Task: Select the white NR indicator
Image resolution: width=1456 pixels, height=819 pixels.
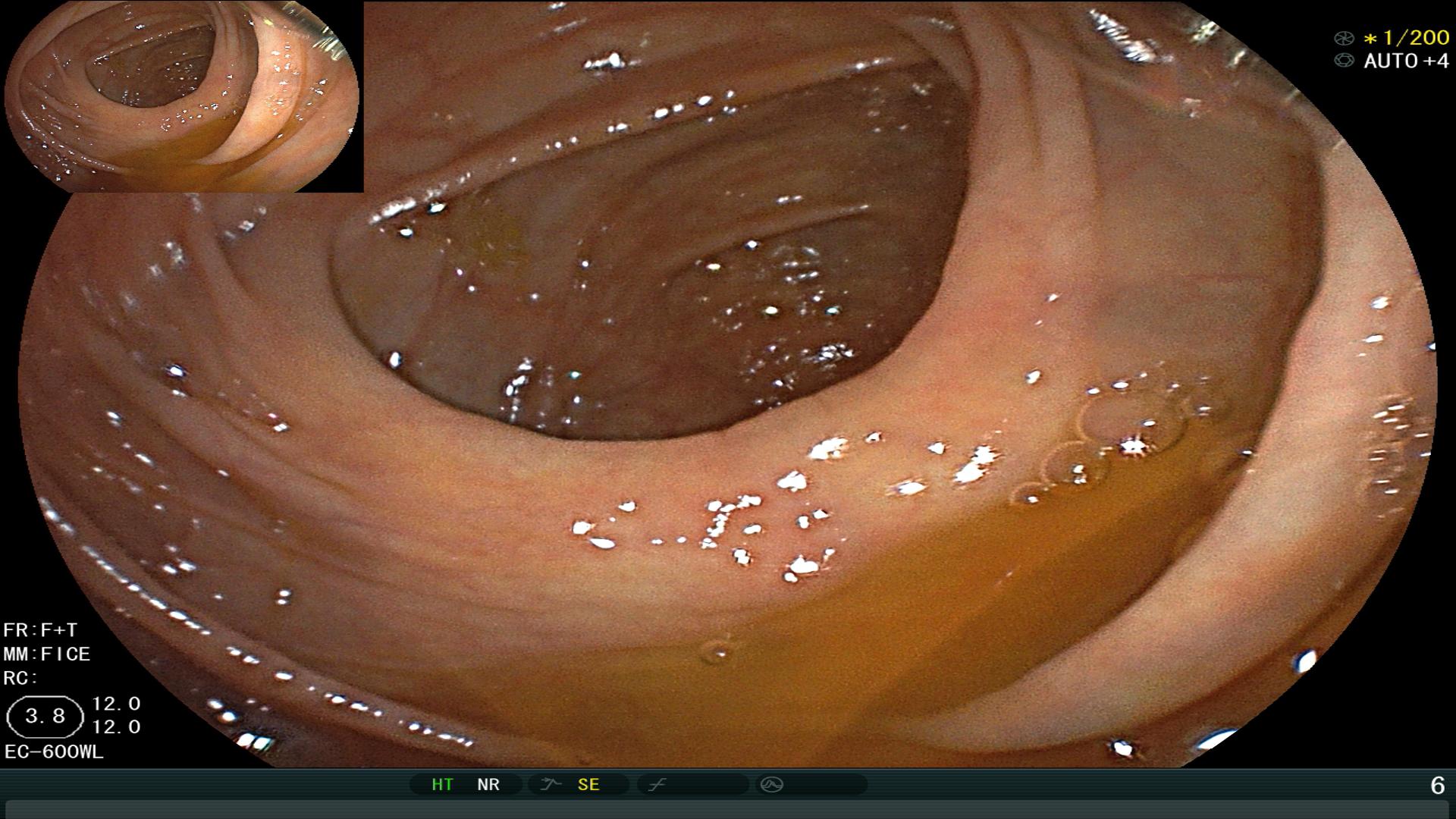Action: (x=488, y=785)
